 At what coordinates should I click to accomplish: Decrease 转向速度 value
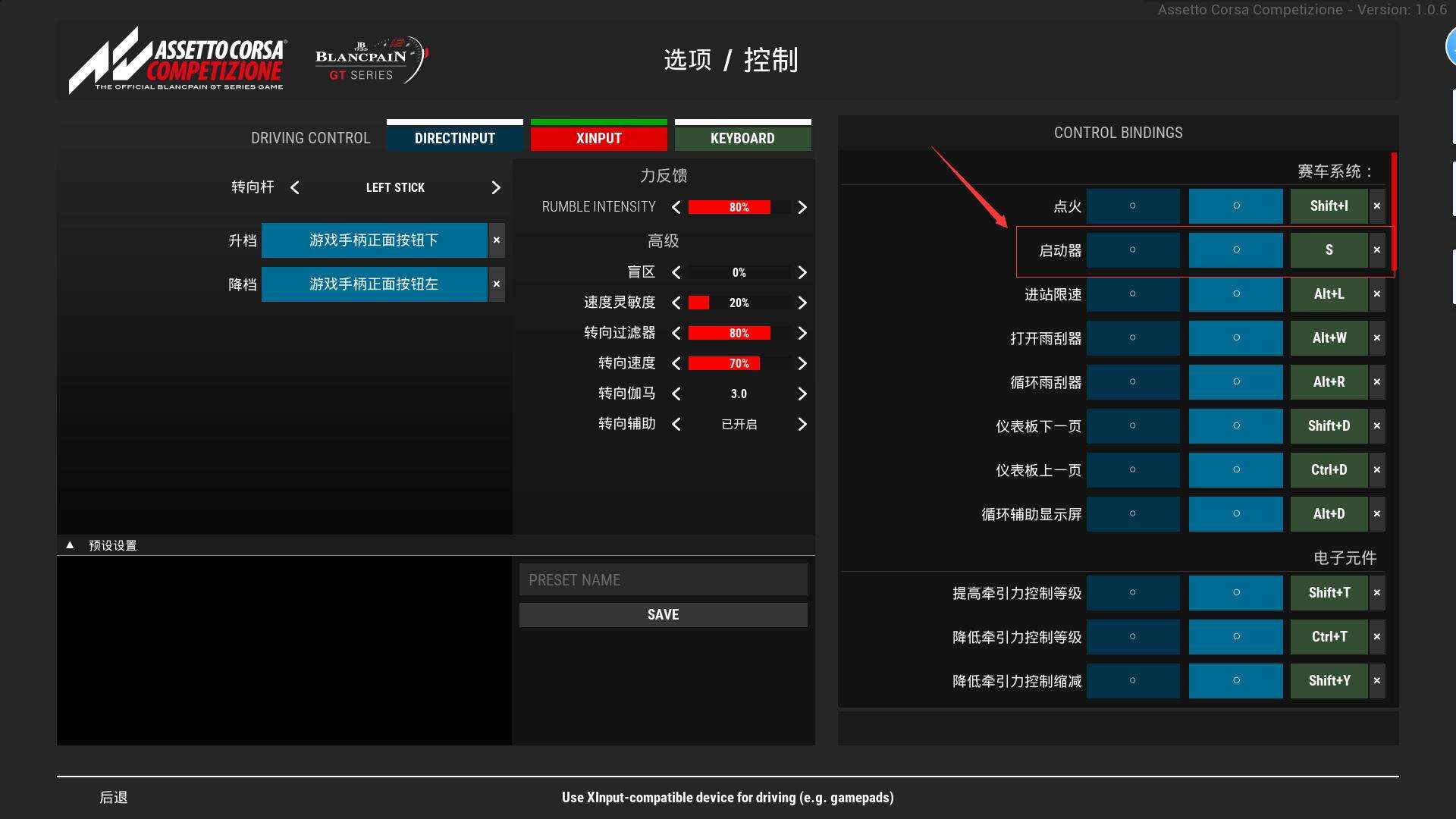[676, 363]
